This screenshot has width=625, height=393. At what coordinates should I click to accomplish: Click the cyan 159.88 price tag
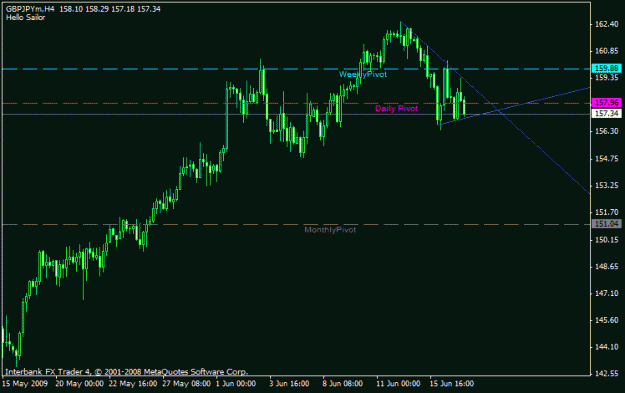[607, 68]
